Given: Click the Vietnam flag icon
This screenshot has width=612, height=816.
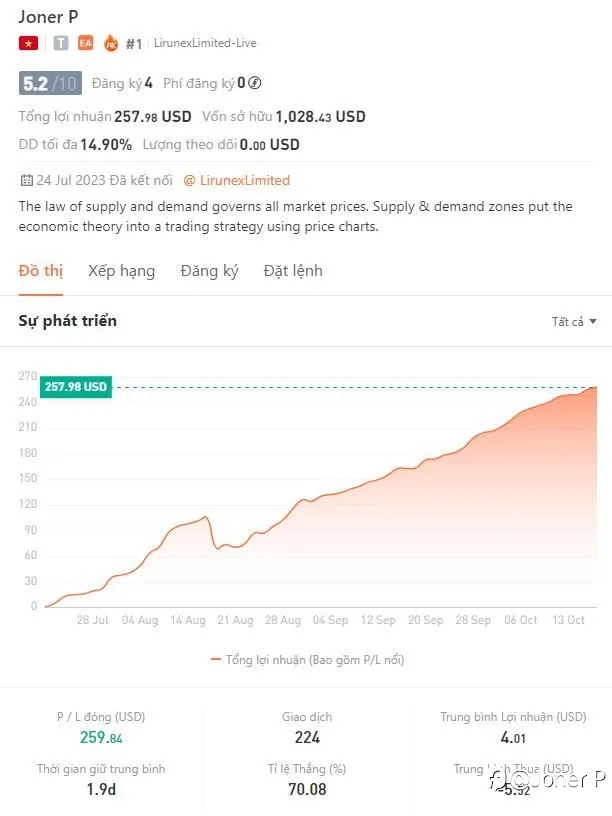Looking at the screenshot, I should tap(29, 43).
